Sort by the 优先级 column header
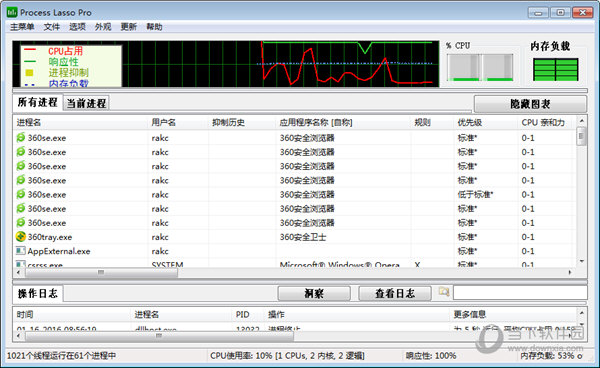Screen dimensions: 600x368 pos(470,122)
